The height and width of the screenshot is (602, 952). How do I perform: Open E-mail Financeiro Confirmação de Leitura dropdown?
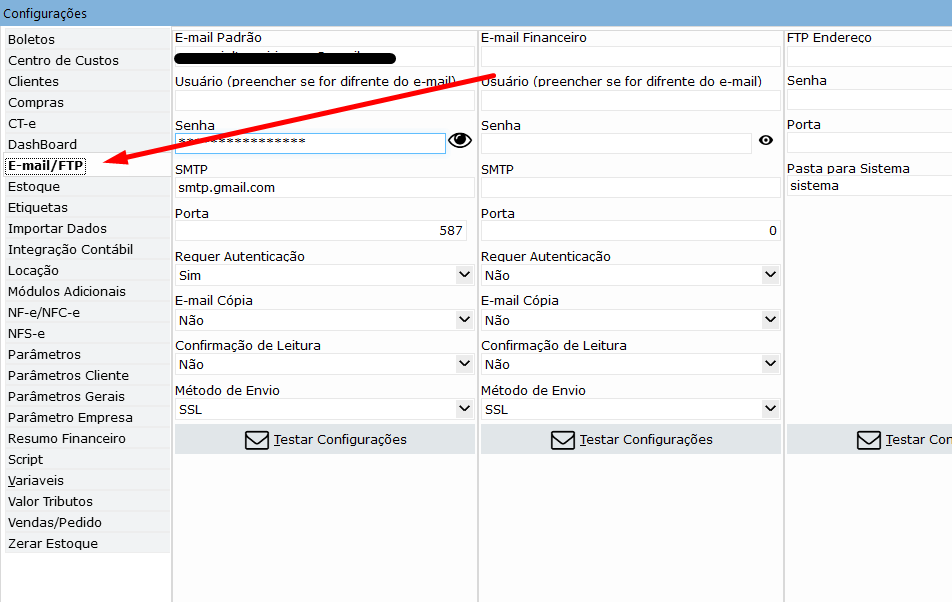click(x=770, y=365)
